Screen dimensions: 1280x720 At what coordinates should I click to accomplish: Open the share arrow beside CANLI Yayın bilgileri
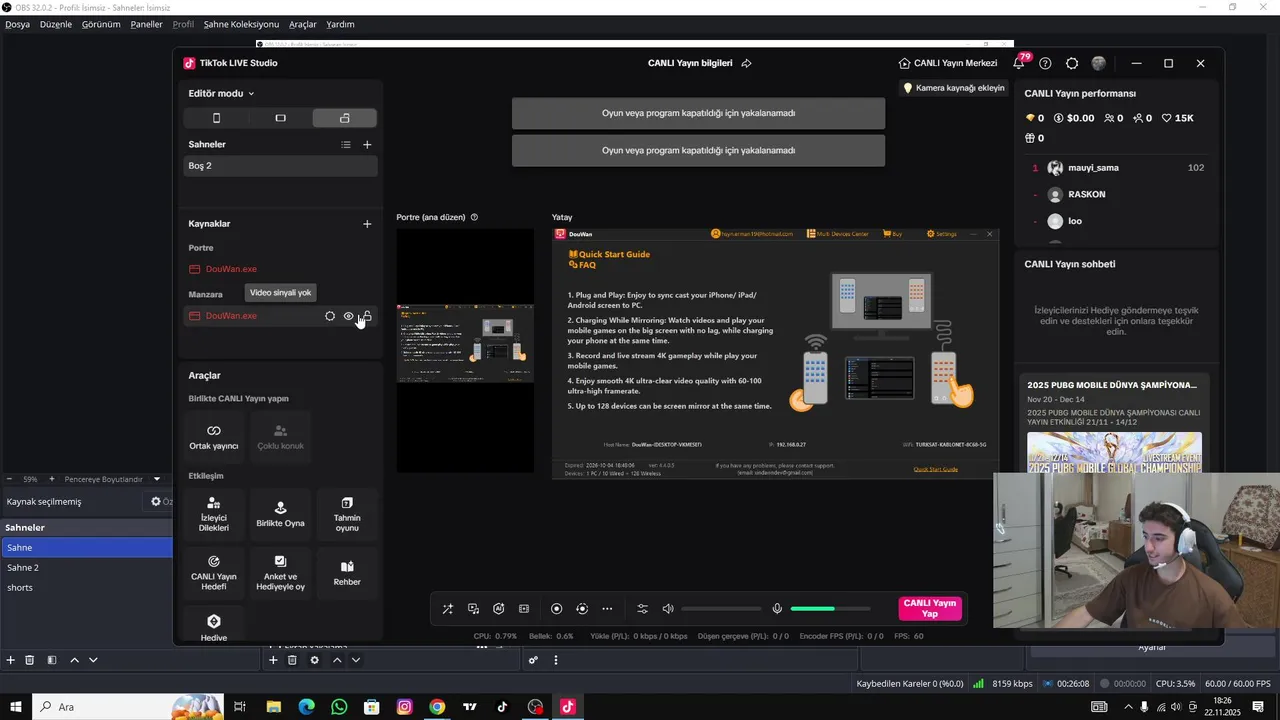(746, 63)
